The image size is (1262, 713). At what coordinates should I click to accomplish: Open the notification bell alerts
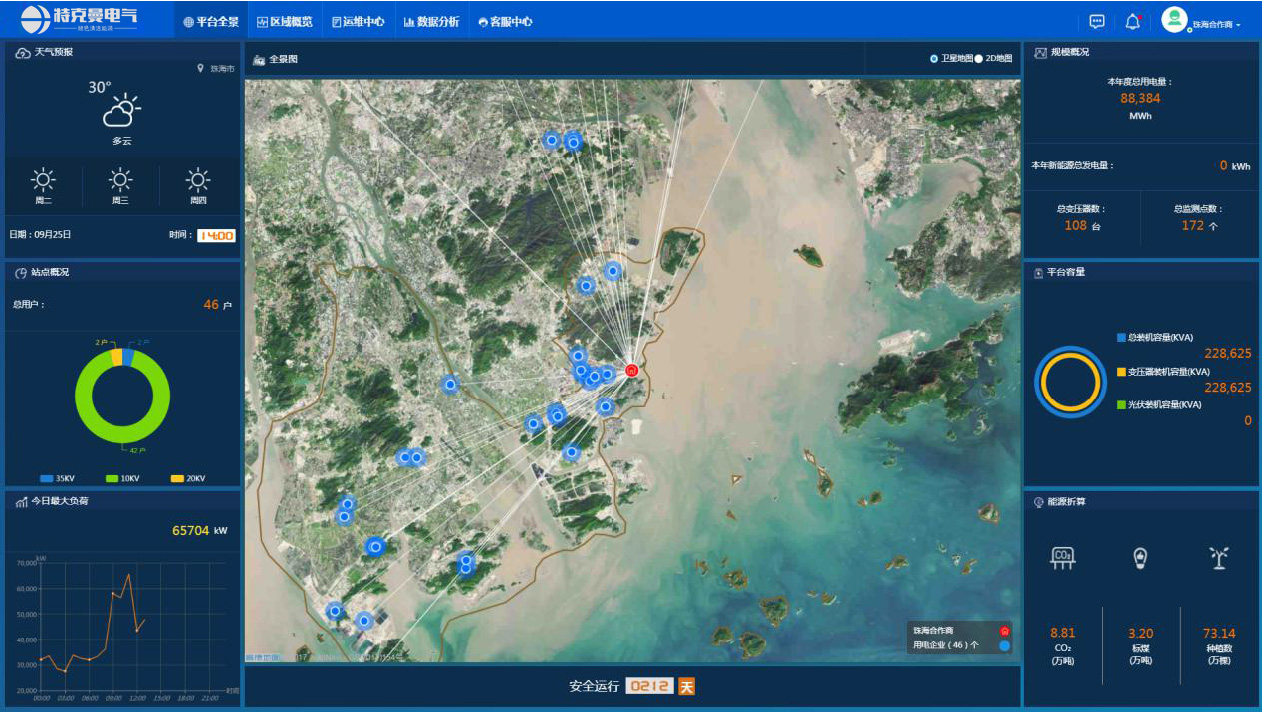[1132, 21]
